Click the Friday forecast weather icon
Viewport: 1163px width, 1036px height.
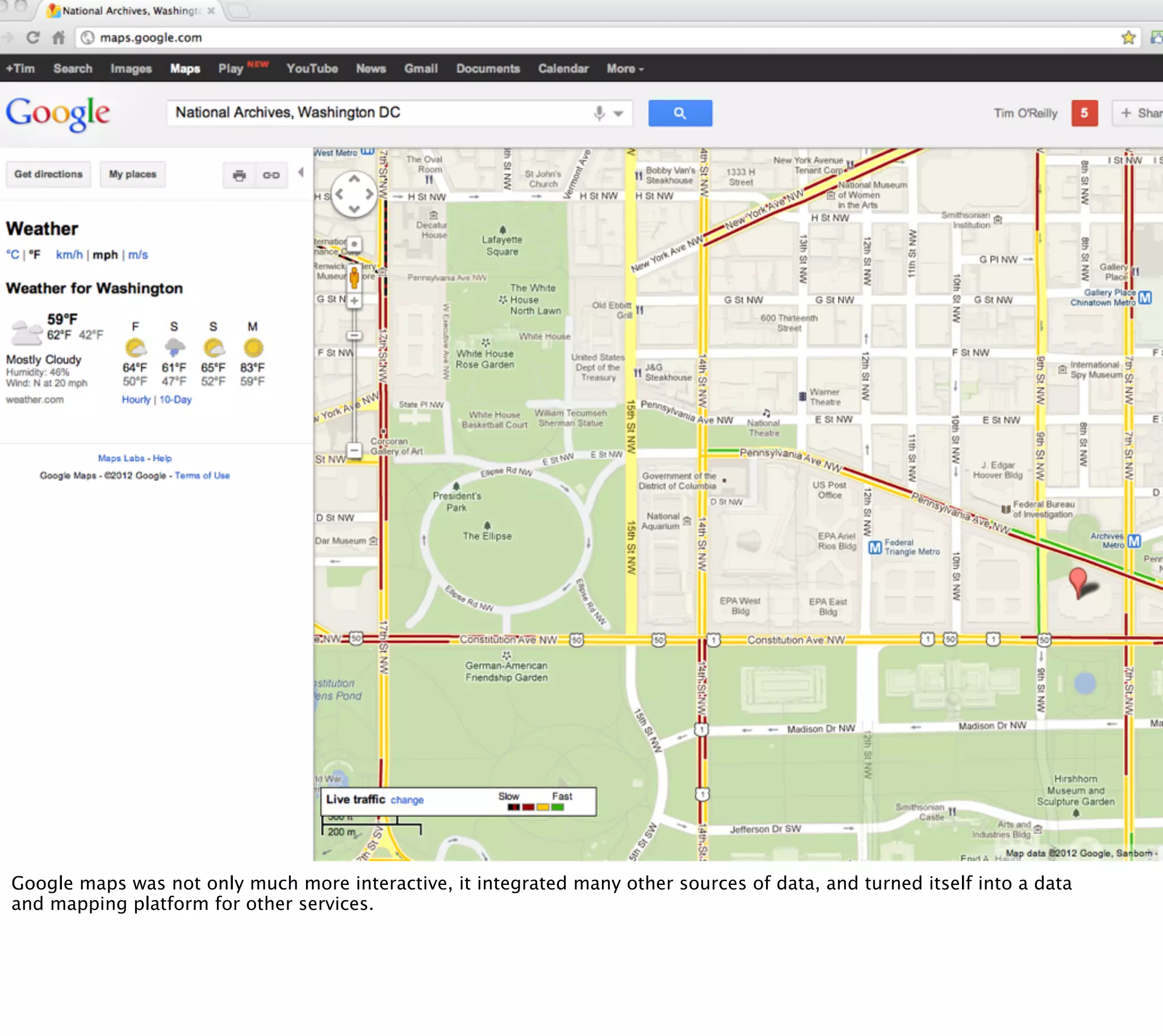click(x=135, y=347)
